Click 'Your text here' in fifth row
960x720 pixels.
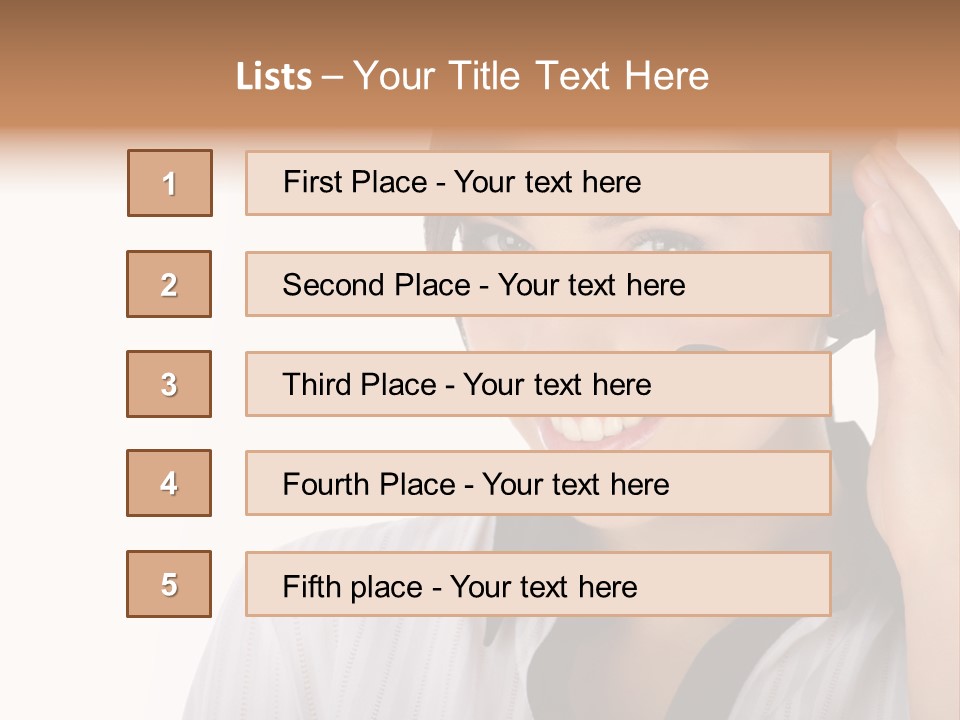click(x=544, y=586)
